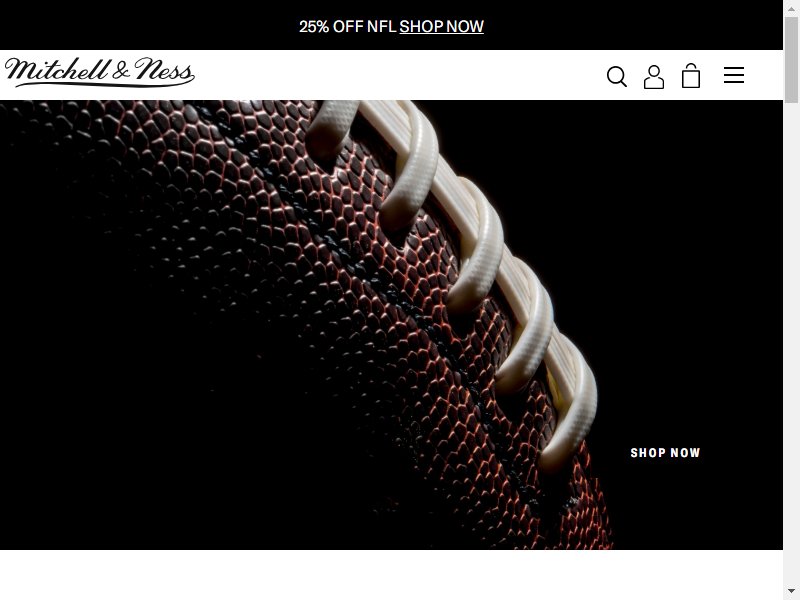Viewport: 800px width, 600px height.
Task: Click the empty white header space
Action: point(398,75)
